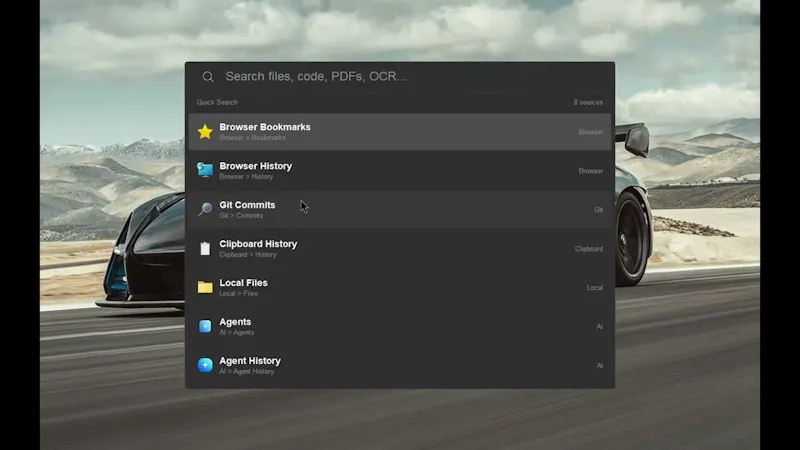The width and height of the screenshot is (800, 450).
Task: Click the Agents blue square icon
Action: [205, 326]
